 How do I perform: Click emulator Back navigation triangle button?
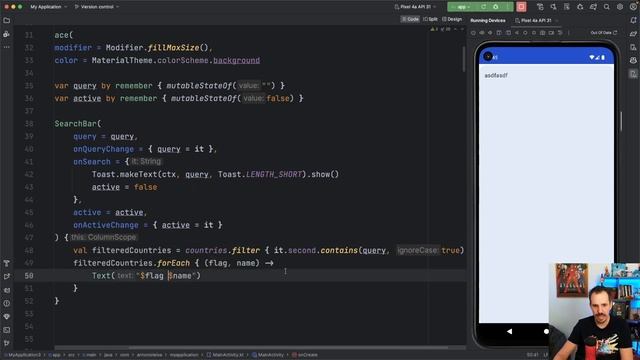pos(509,331)
